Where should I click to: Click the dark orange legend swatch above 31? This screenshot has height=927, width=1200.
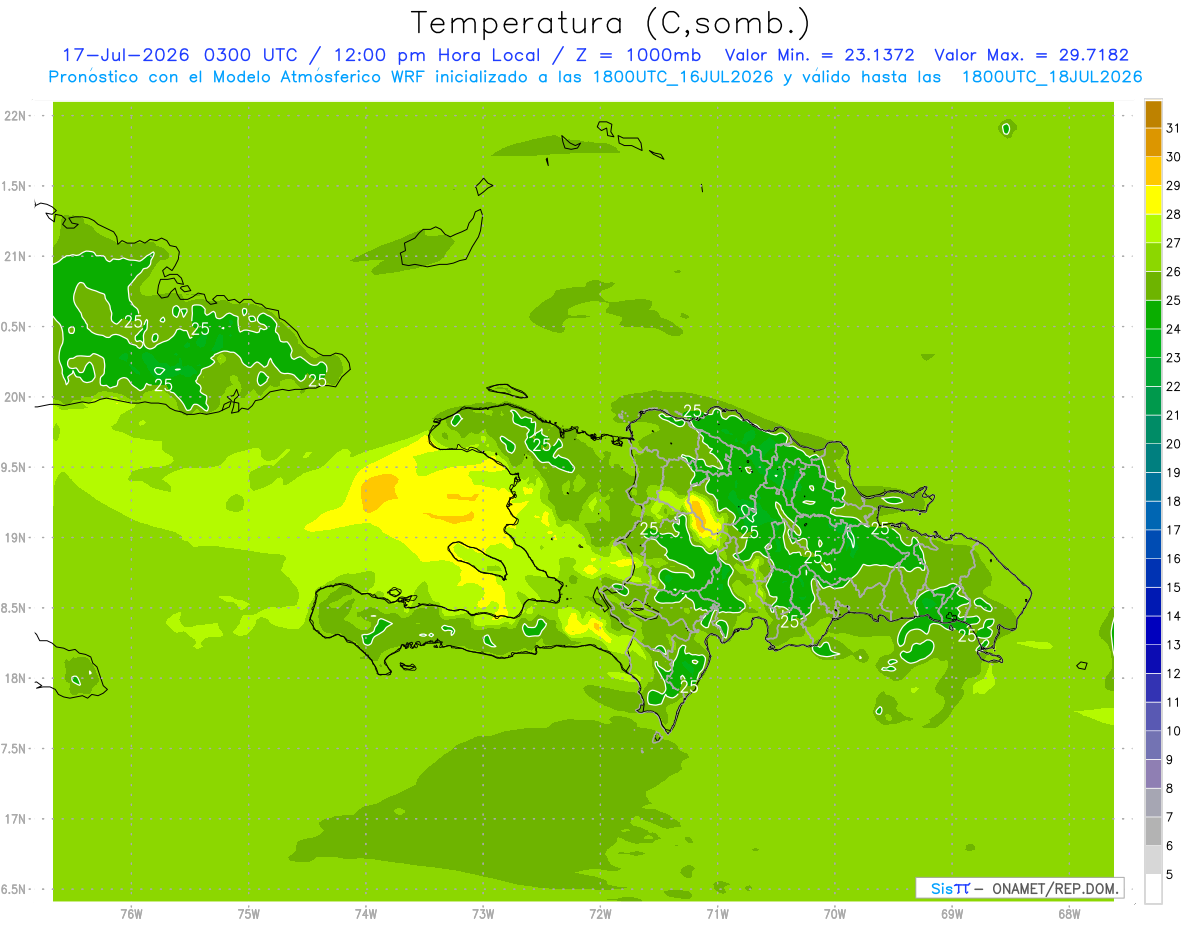pyautogui.click(x=1153, y=114)
